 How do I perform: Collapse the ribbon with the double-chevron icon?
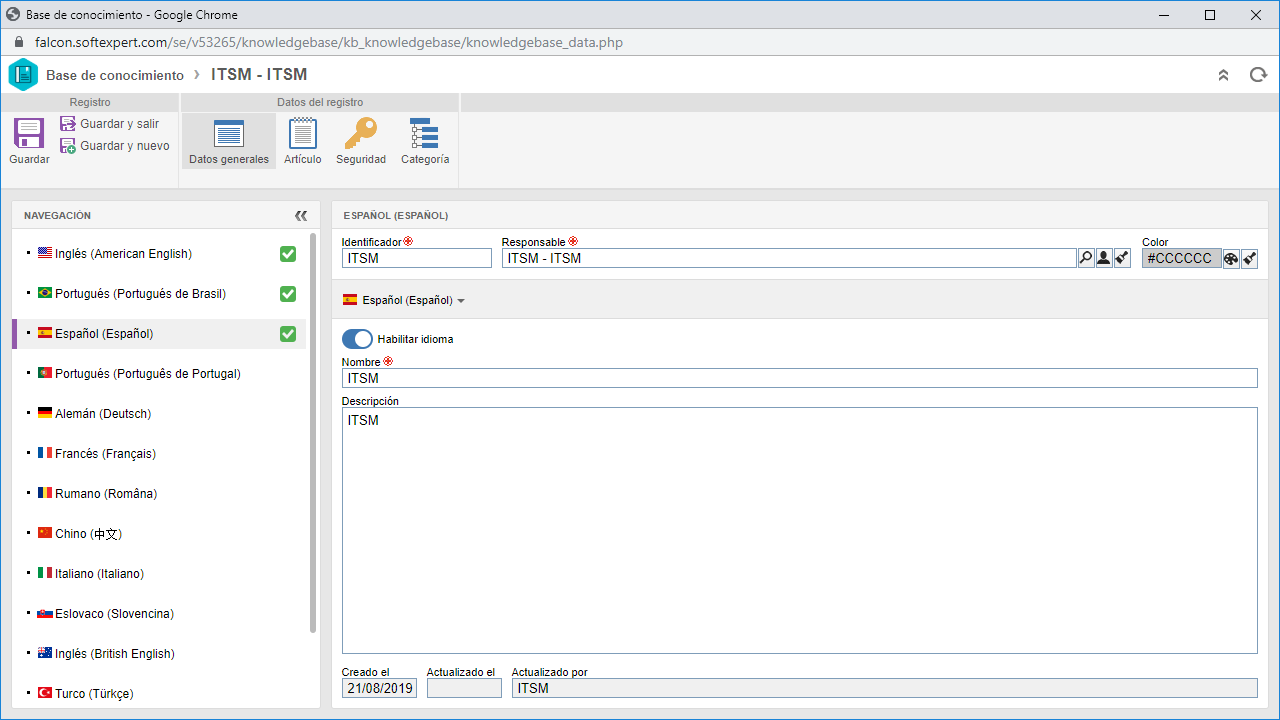pos(1223,75)
